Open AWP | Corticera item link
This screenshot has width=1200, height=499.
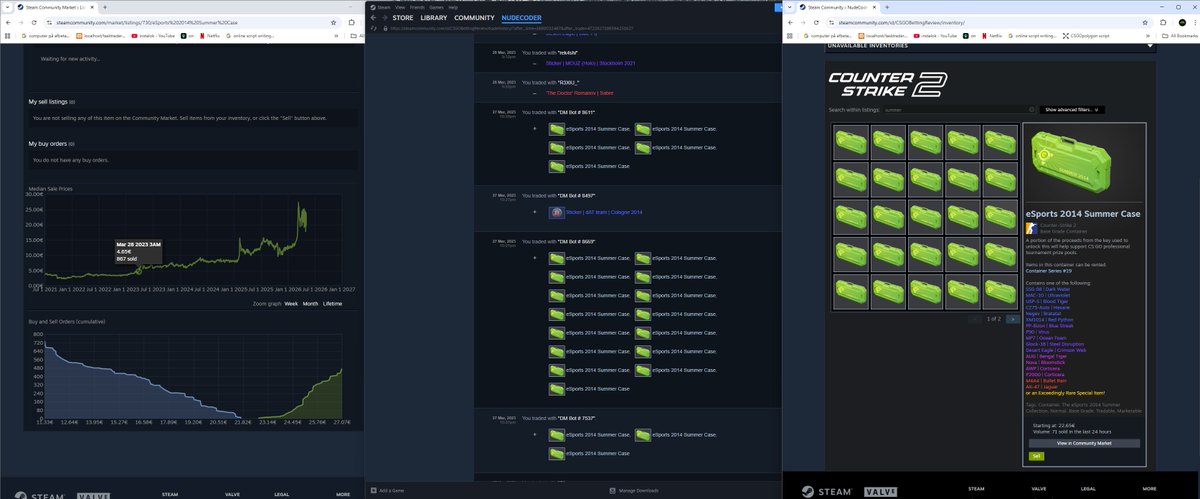click(x=1043, y=369)
